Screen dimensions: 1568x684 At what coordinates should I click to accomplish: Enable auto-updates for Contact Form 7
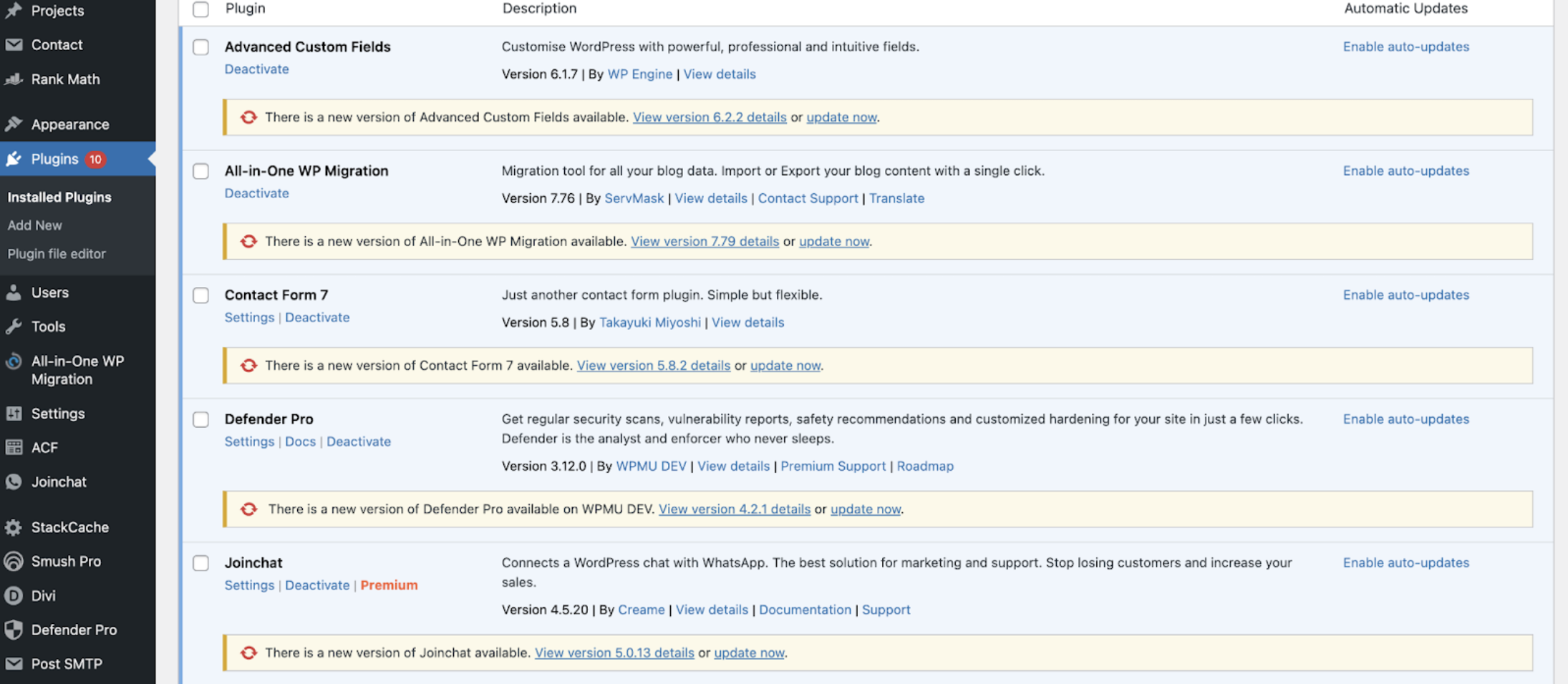(x=1406, y=295)
